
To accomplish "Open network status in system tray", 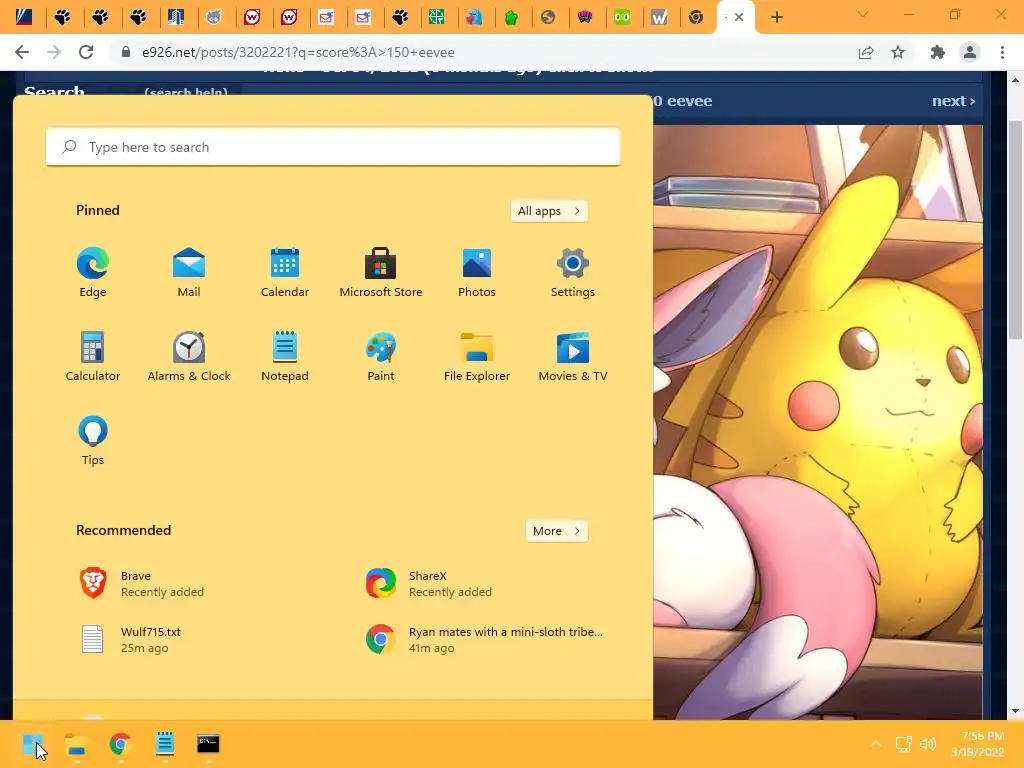I will (904, 744).
